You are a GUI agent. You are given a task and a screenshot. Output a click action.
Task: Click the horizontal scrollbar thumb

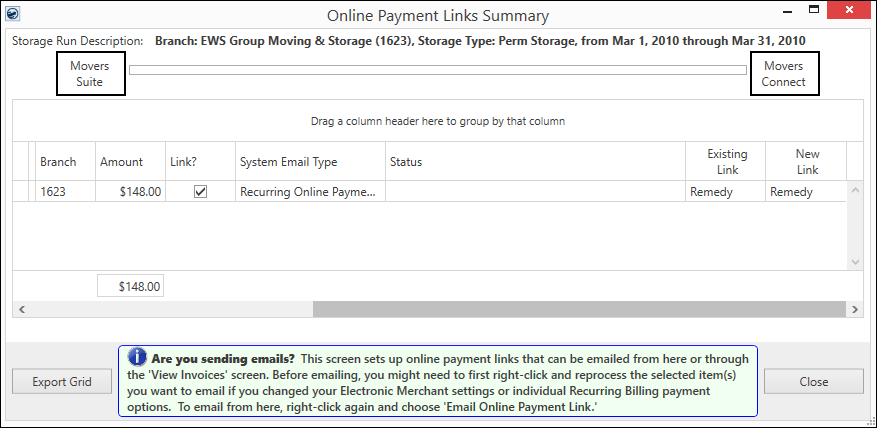click(x=579, y=309)
